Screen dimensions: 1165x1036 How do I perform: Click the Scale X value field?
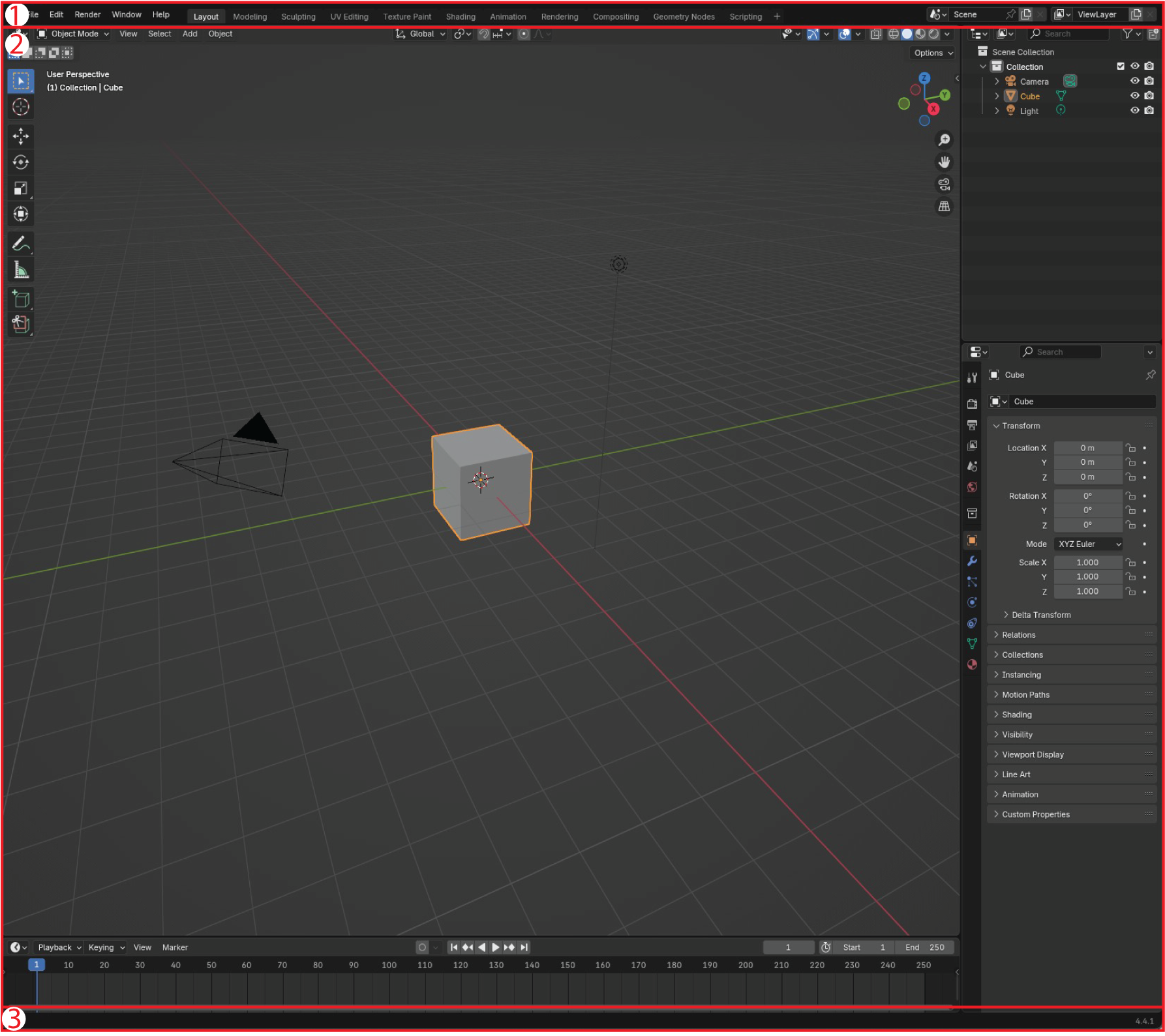tap(1087, 563)
